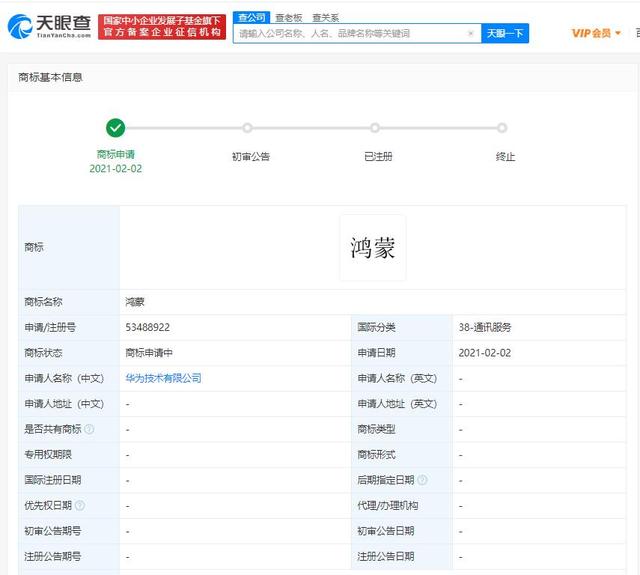This screenshot has height=575, width=640.
Task: Select the 终止 progress step marker
Action: tap(502, 128)
